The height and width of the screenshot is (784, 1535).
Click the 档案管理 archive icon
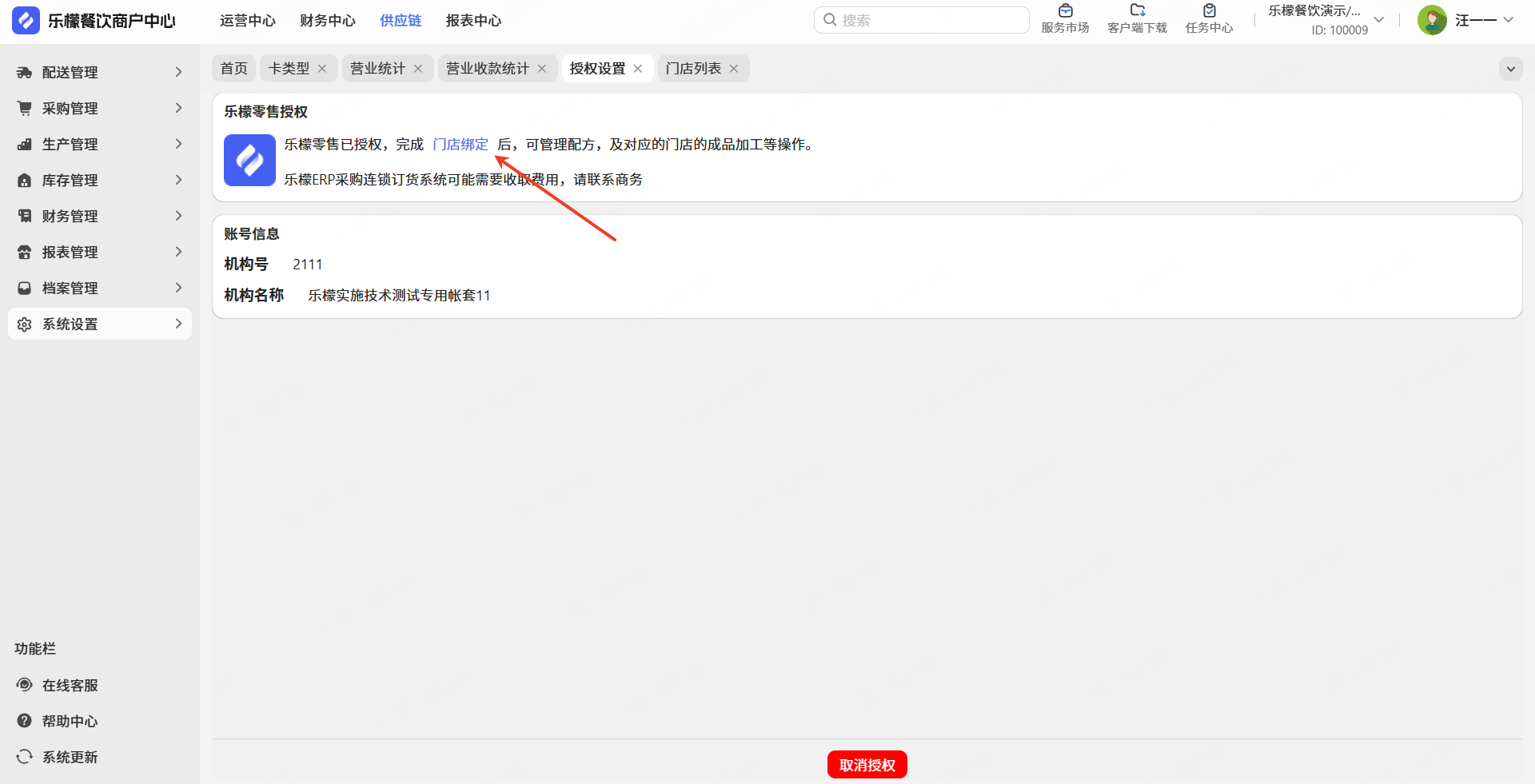click(25, 288)
